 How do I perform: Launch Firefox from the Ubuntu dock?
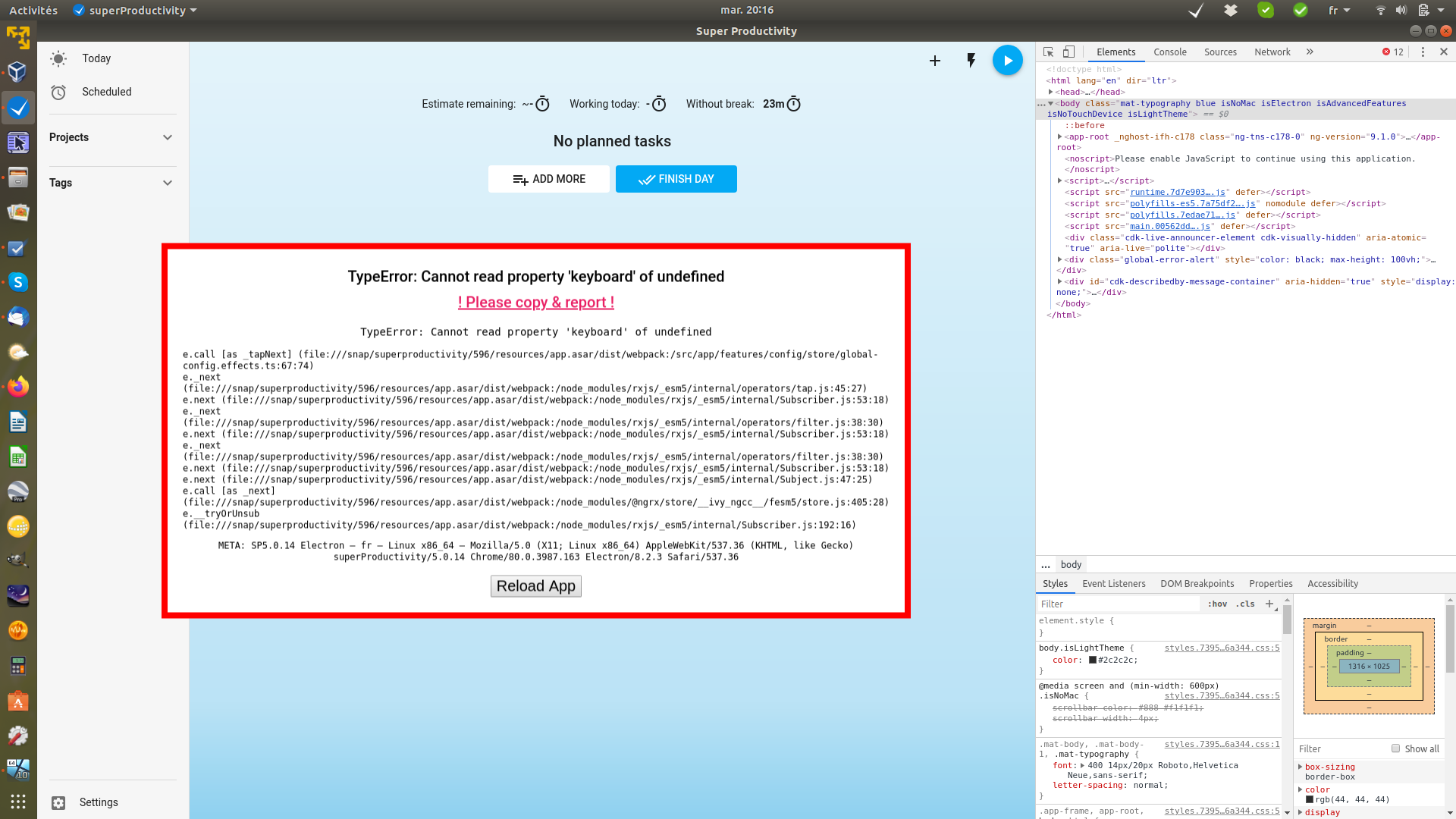click(18, 386)
